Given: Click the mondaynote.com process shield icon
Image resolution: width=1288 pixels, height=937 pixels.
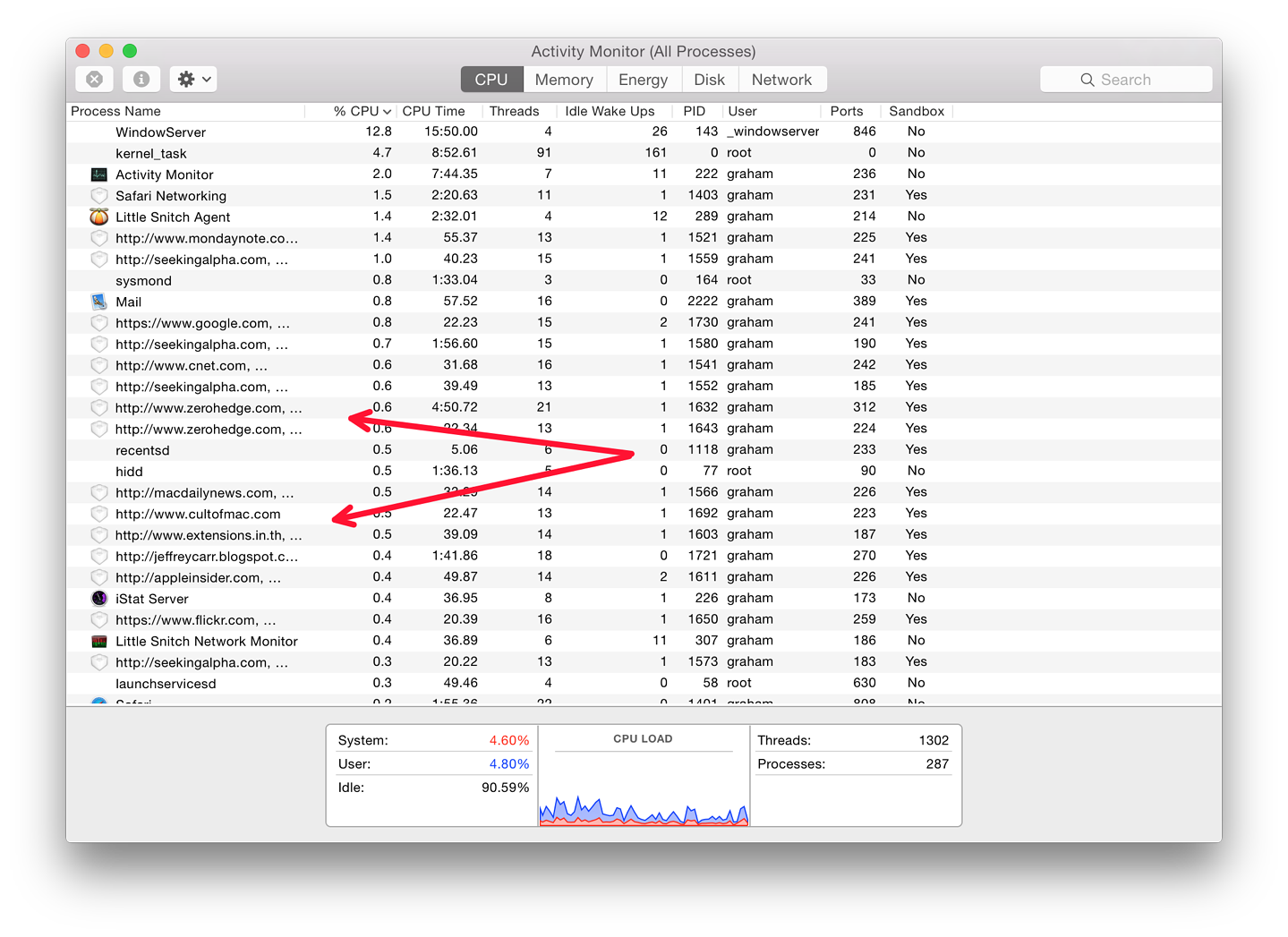Looking at the screenshot, I should (98, 238).
